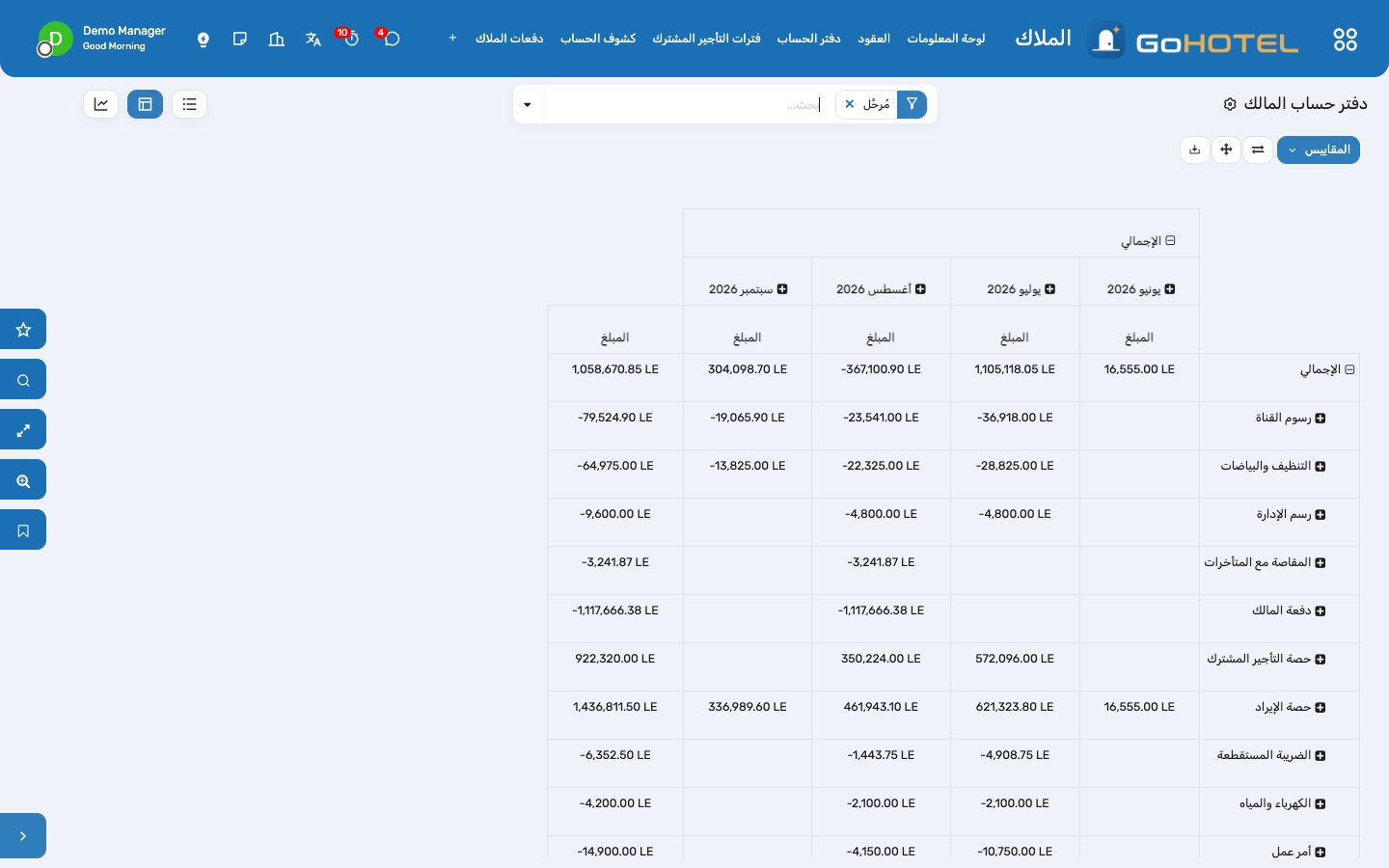
Task: Open the settings gear beside دفتر حساب المالك
Action: pos(1230,104)
